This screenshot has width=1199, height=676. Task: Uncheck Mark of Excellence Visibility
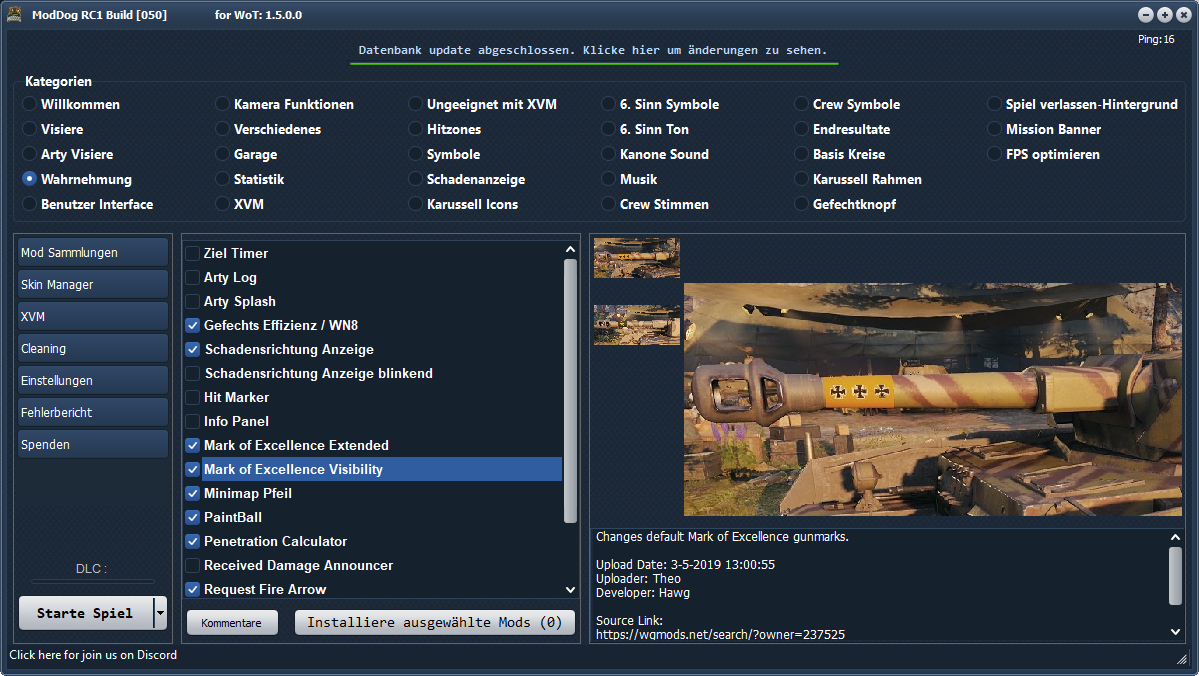193,470
